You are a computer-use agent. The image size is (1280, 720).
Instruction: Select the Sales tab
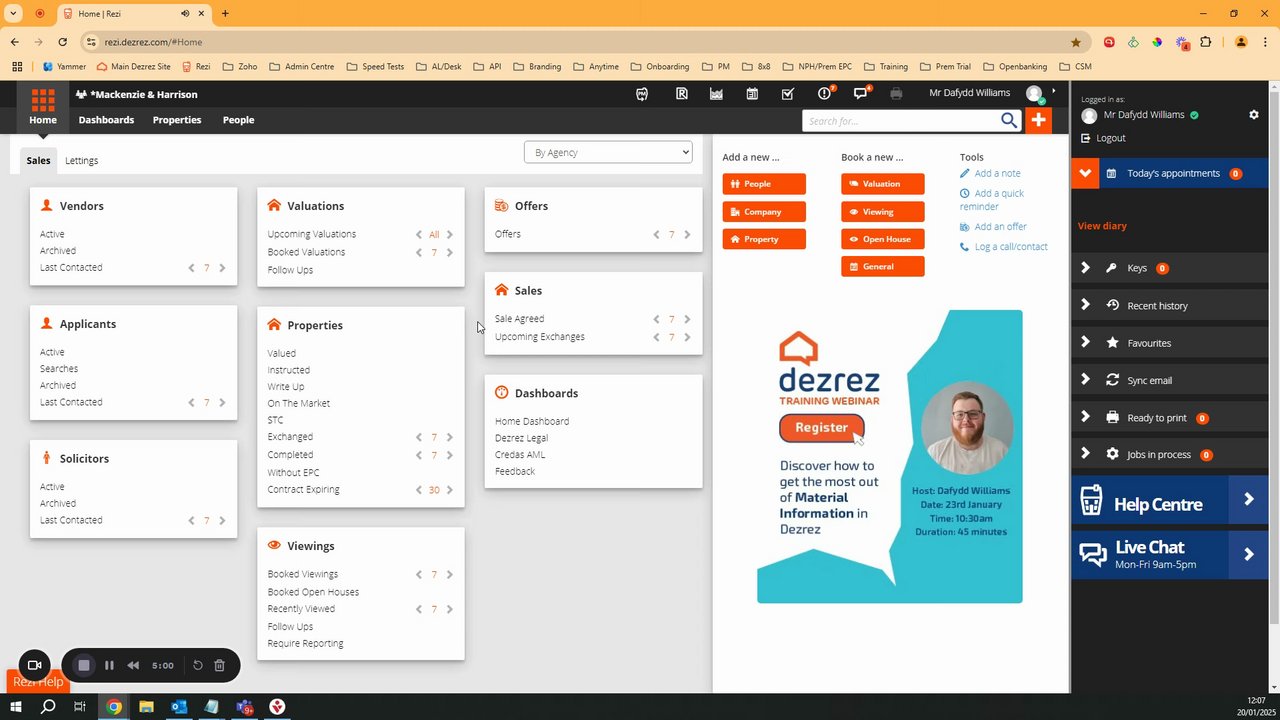click(38, 160)
